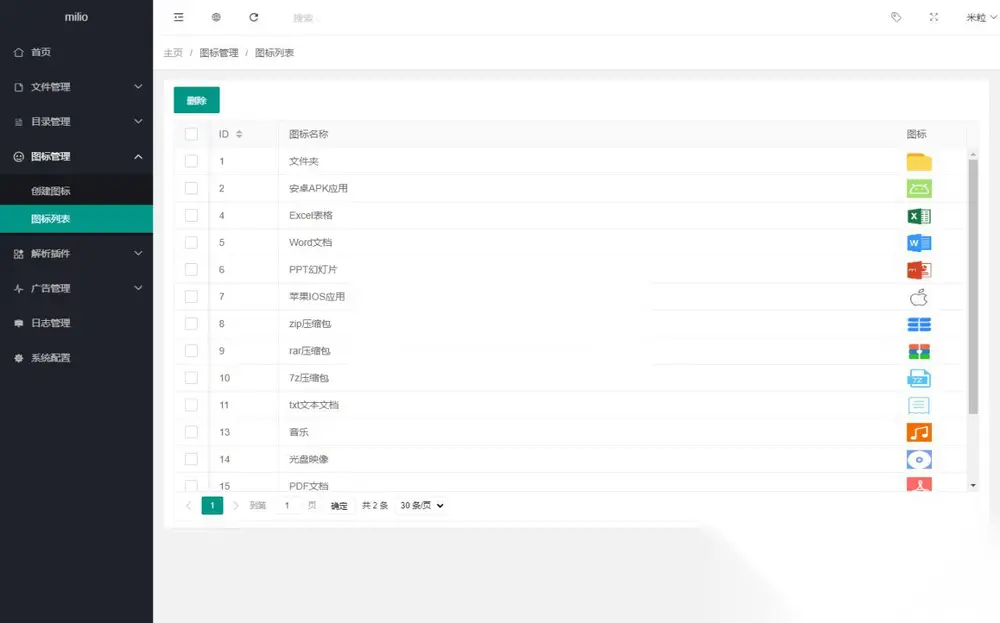Click the sidebar collapse menu icon
Image resolution: width=1000 pixels, height=623 pixels.
pyautogui.click(x=179, y=17)
